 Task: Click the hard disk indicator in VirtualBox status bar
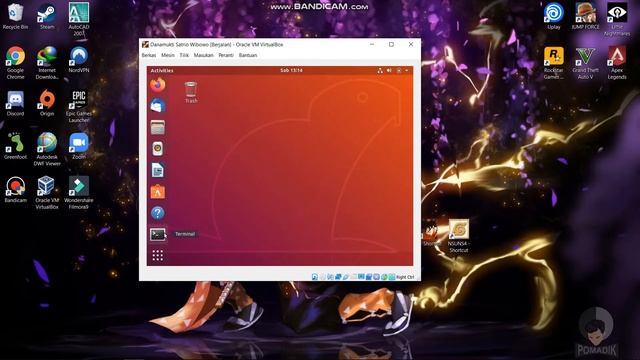315,277
